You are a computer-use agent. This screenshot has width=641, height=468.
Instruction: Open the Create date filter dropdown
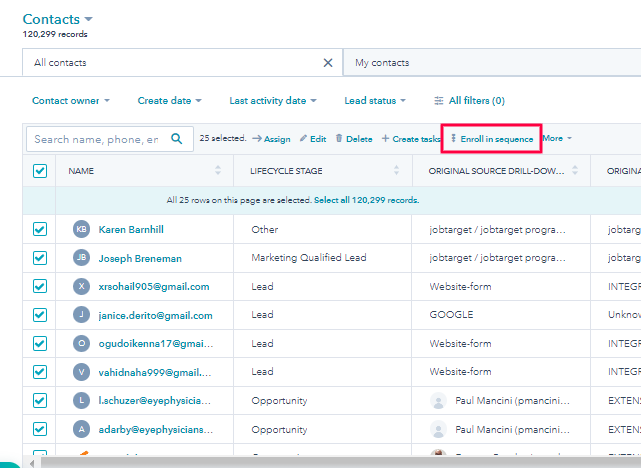pyautogui.click(x=169, y=101)
